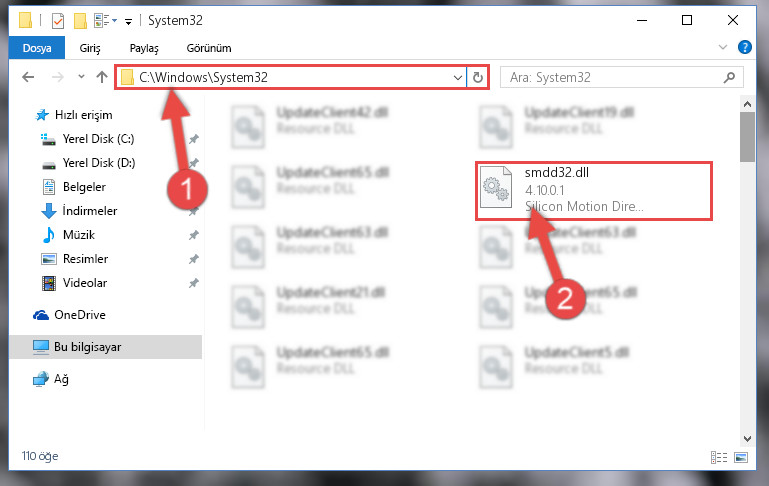Click the Back navigation arrow

(28, 77)
